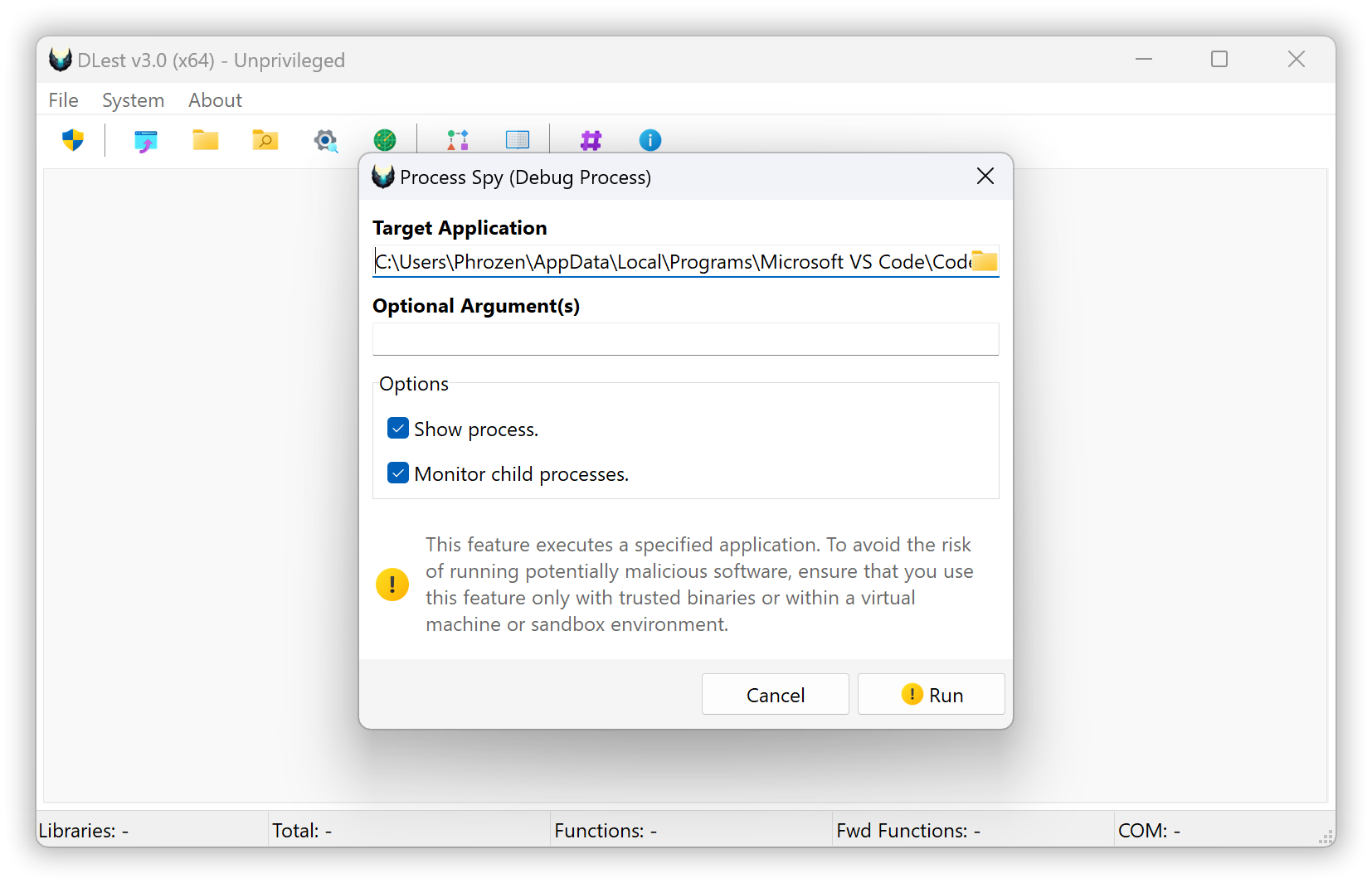
Task: Open the File menu
Action: tap(62, 99)
